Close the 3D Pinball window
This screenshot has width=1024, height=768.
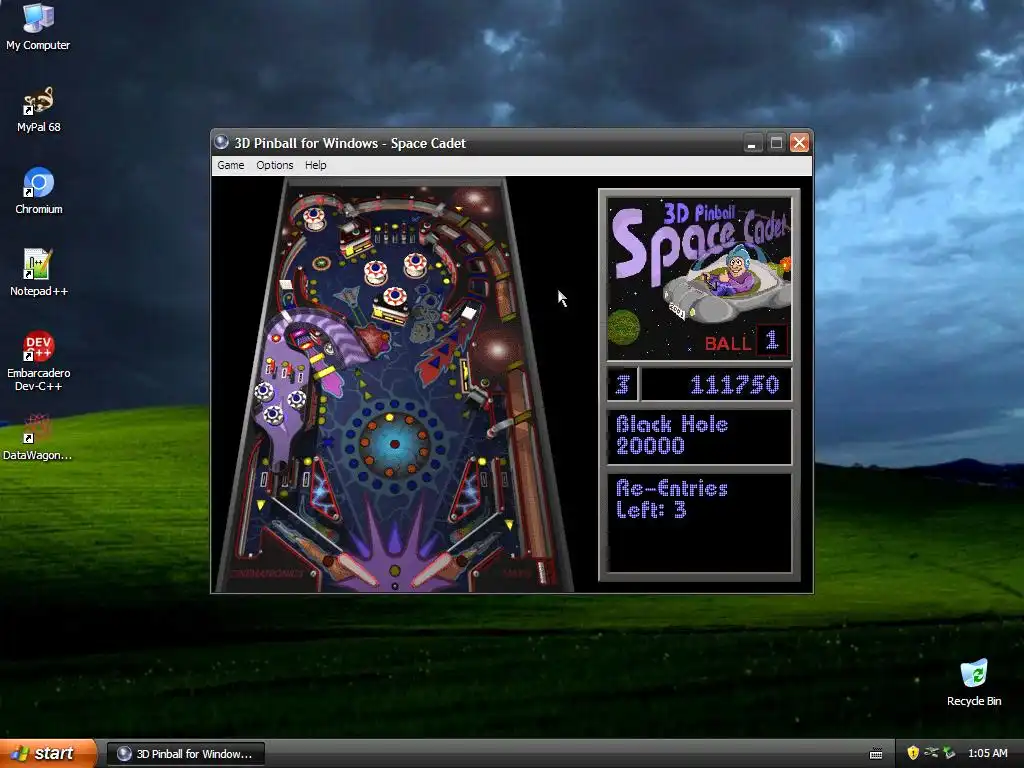[799, 143]
